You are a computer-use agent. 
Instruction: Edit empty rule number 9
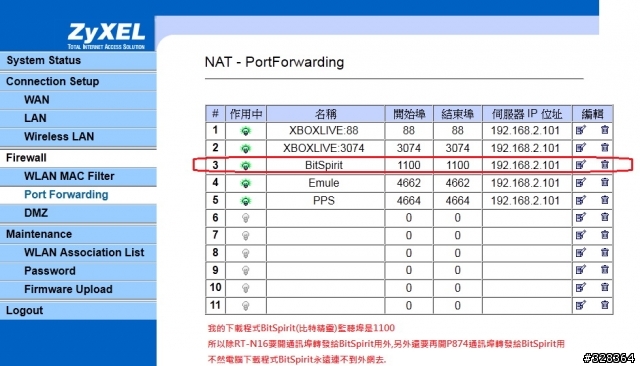pyautogui.click(x=580, y=270)
